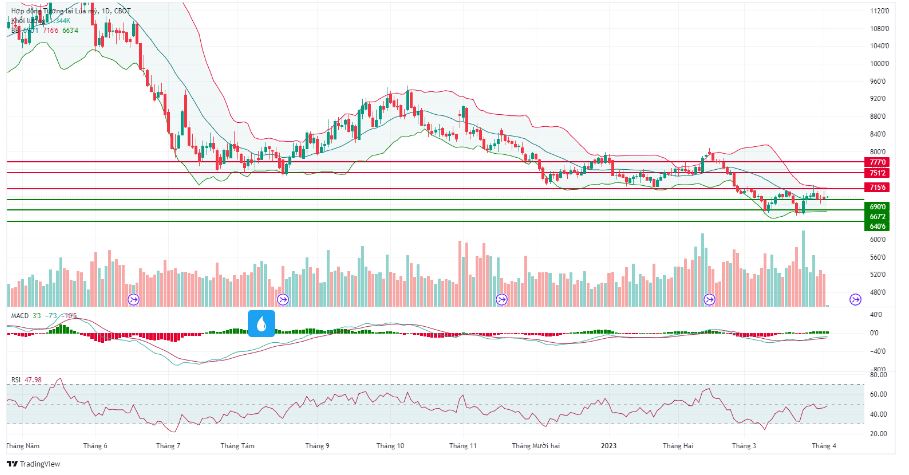Click the 9600 price axis tick

click(x=878, y=82)
